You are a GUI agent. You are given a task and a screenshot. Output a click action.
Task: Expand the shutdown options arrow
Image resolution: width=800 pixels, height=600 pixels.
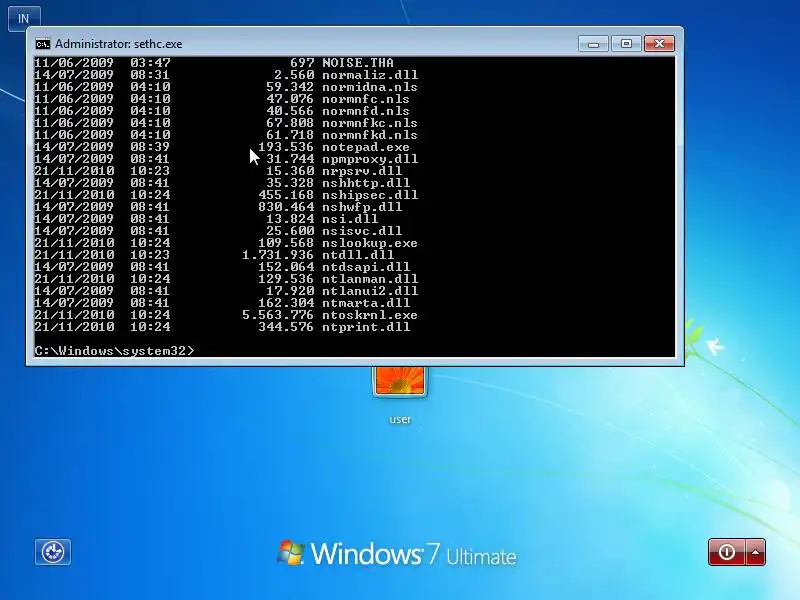coord(756,552)
